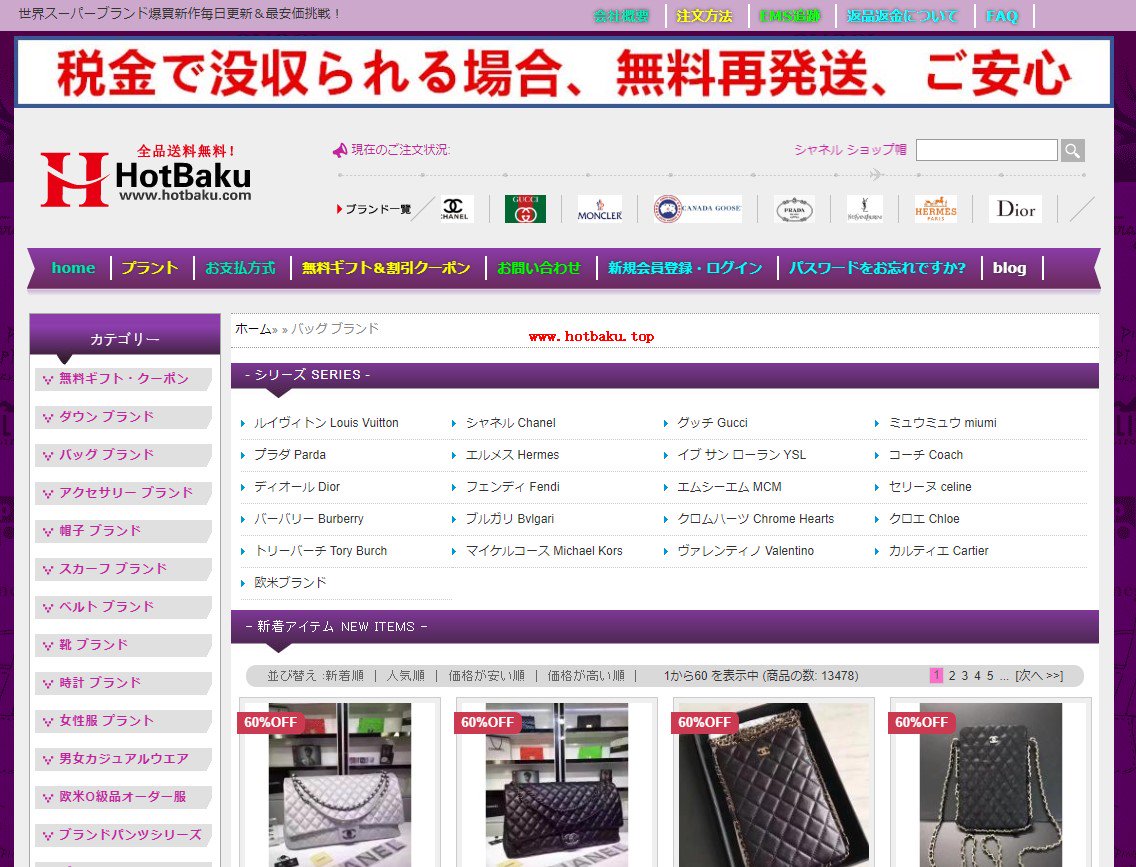Open ミュウミュウ miumi series link
Viewport: 1136px width, 867px height.
point(943,423)
